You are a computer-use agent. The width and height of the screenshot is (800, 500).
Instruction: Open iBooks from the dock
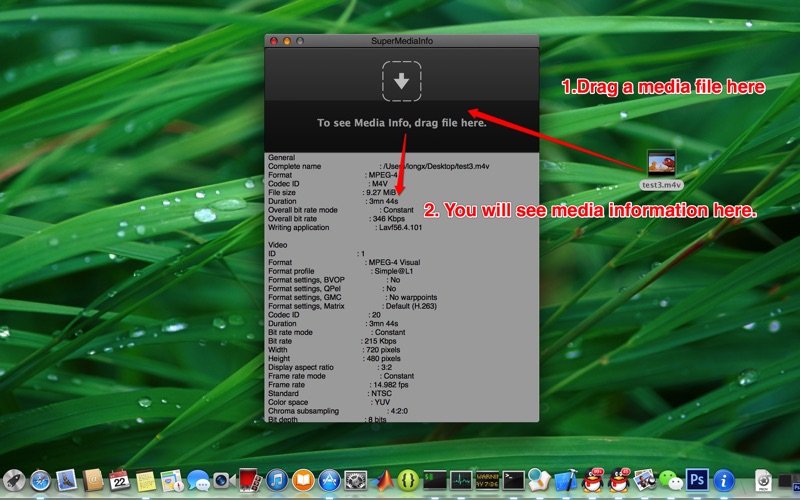click(303, 481)
